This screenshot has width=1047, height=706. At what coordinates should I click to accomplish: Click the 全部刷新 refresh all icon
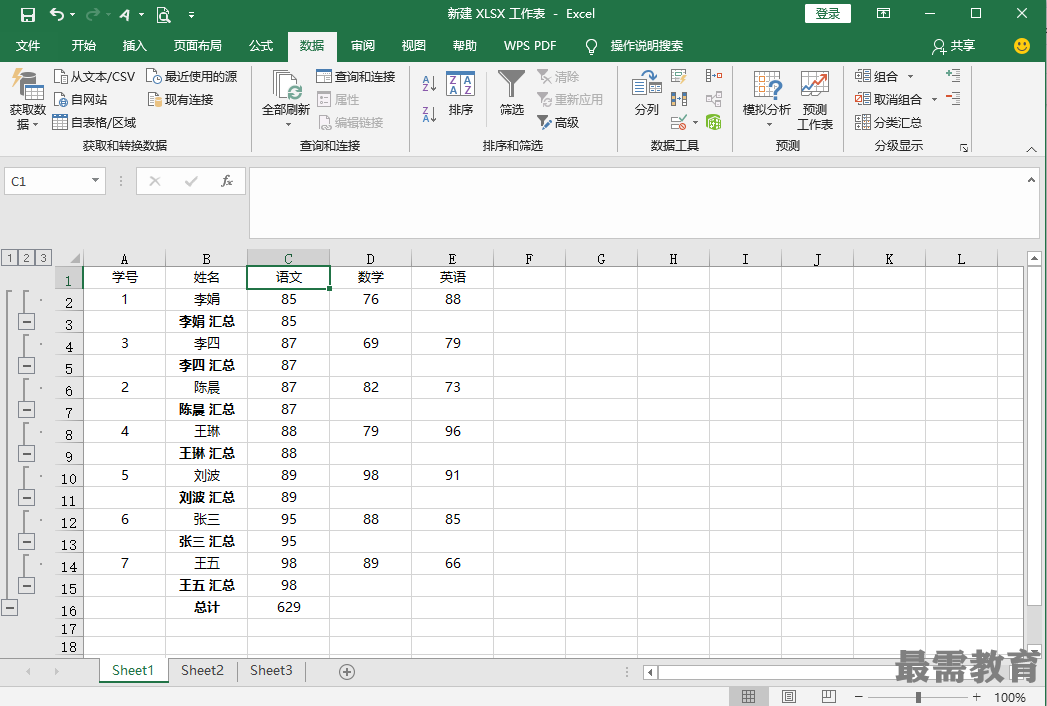click(x=287, y=85)
